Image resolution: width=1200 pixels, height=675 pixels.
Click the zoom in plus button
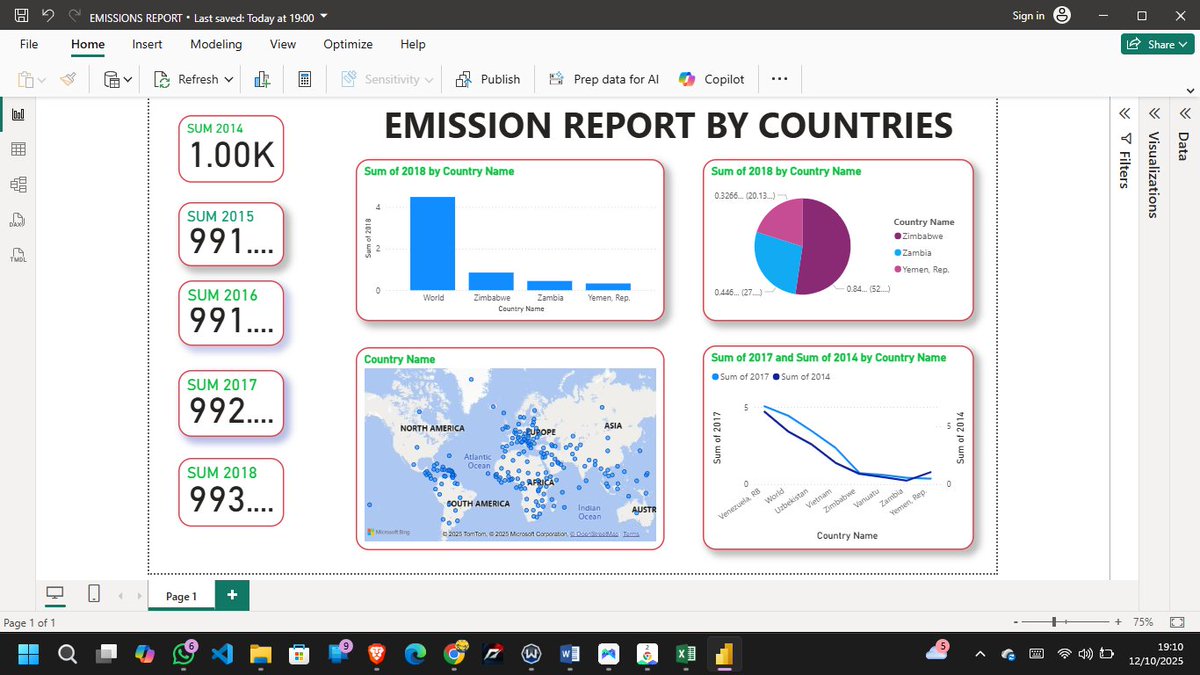(1117, 622)
